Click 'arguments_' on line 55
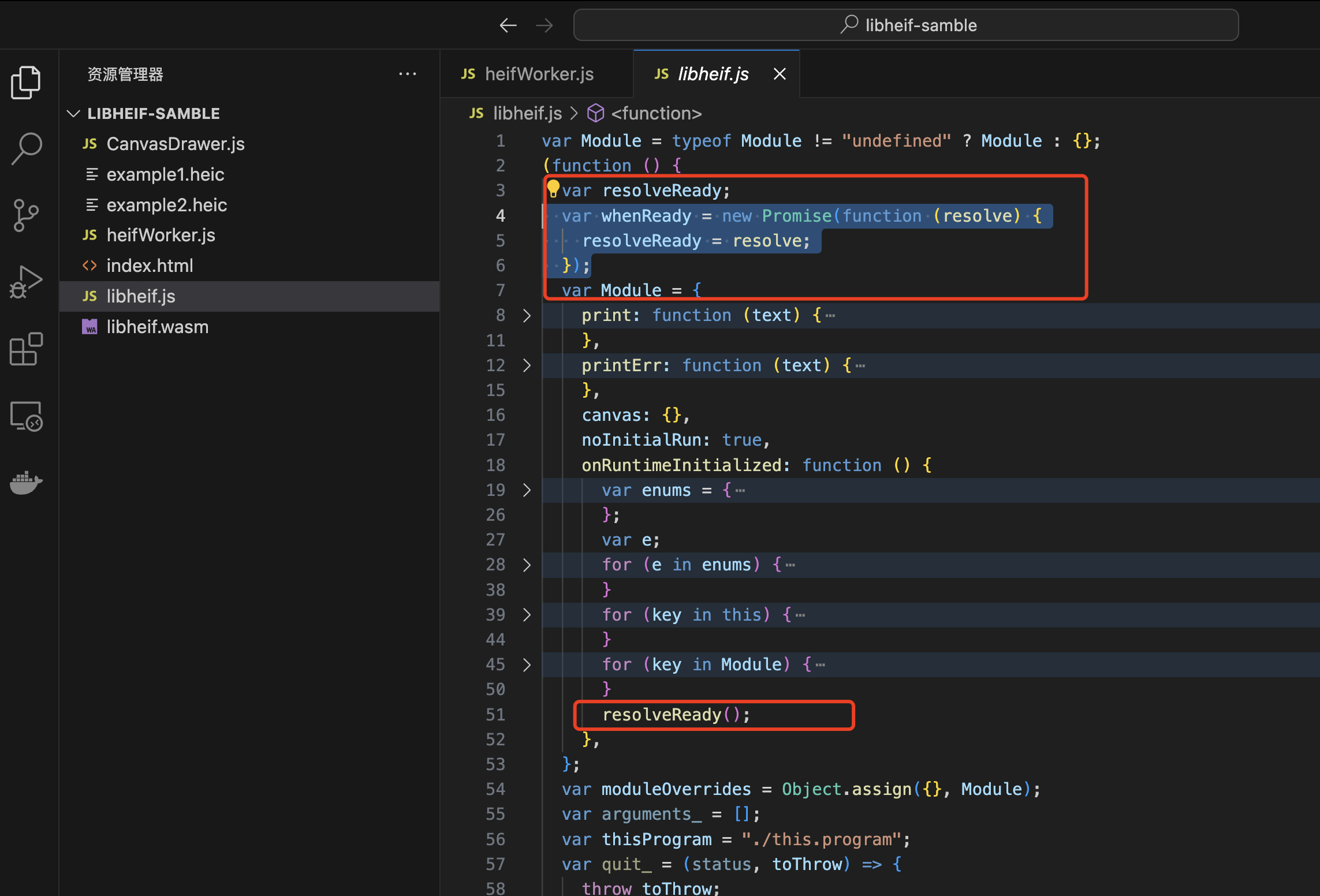The image size is (1320, 896). 651,814
